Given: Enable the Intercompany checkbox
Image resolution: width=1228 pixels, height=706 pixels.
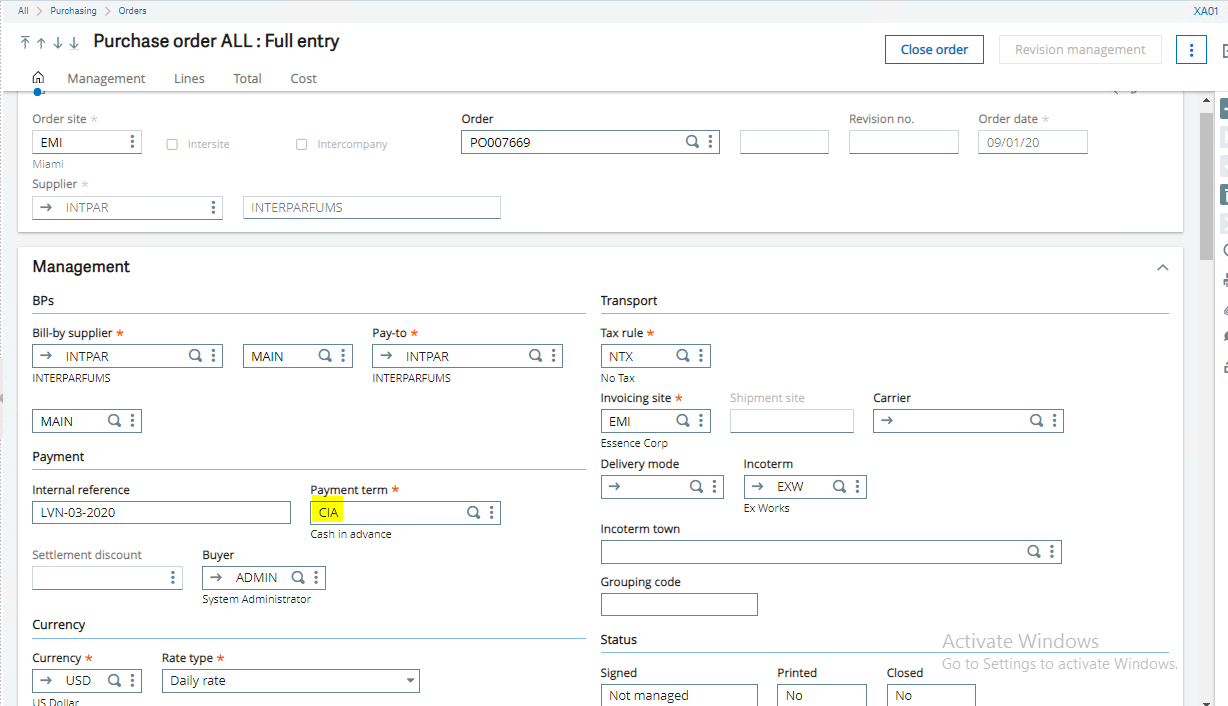Looking at the screenshot, I should (x=301, y=144).
